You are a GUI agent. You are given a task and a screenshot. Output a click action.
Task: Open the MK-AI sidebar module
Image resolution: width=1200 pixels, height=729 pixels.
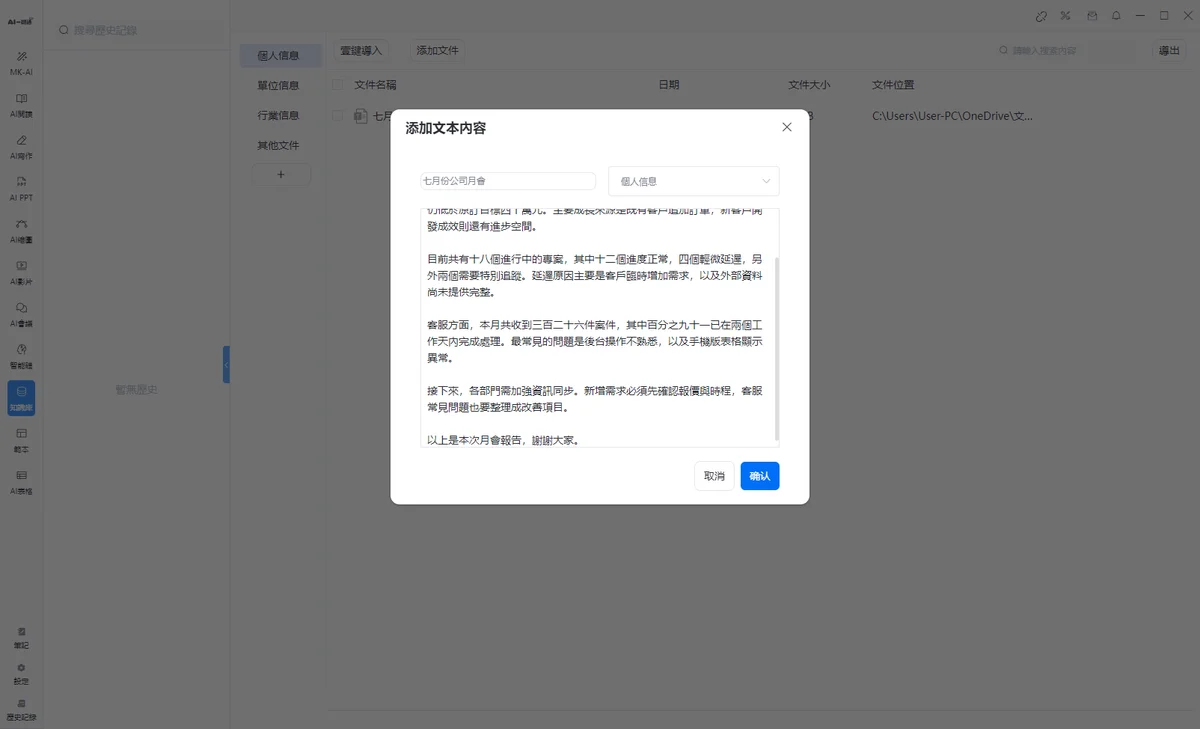21,62
